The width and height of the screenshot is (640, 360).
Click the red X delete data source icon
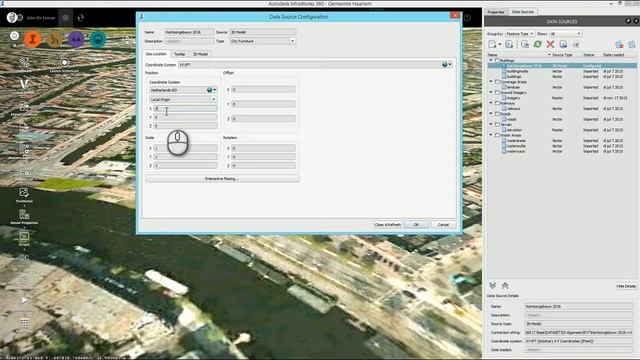coord(550,44)
